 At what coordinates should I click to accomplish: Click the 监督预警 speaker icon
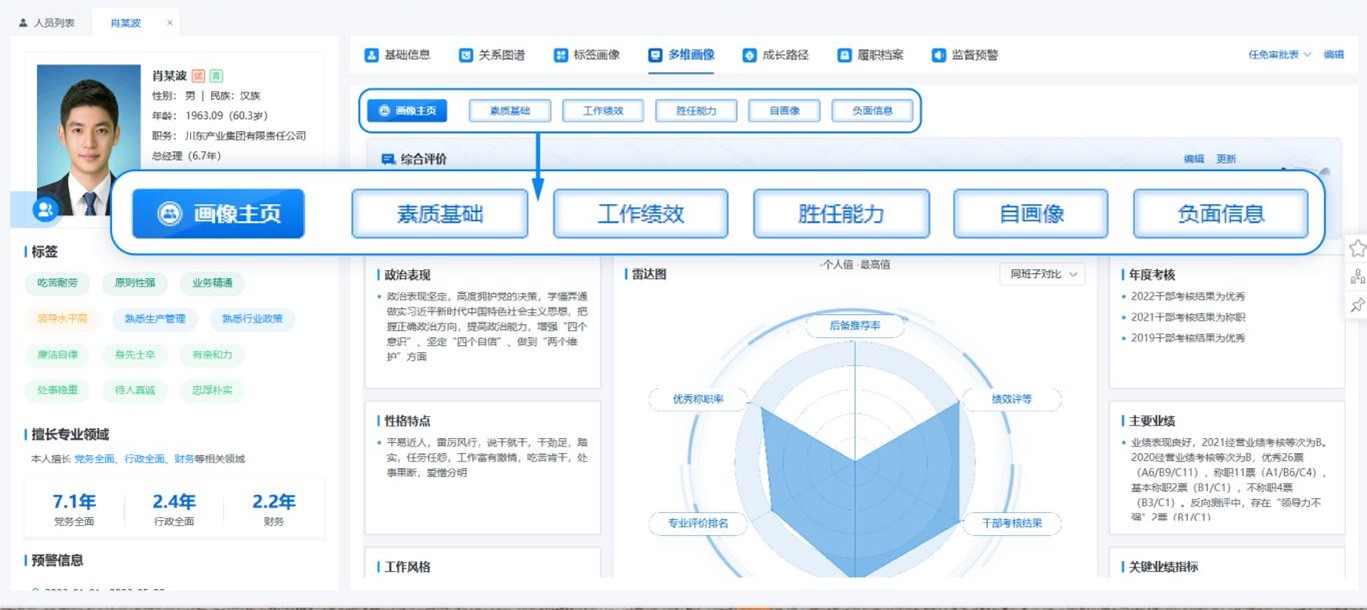[938, 55]
